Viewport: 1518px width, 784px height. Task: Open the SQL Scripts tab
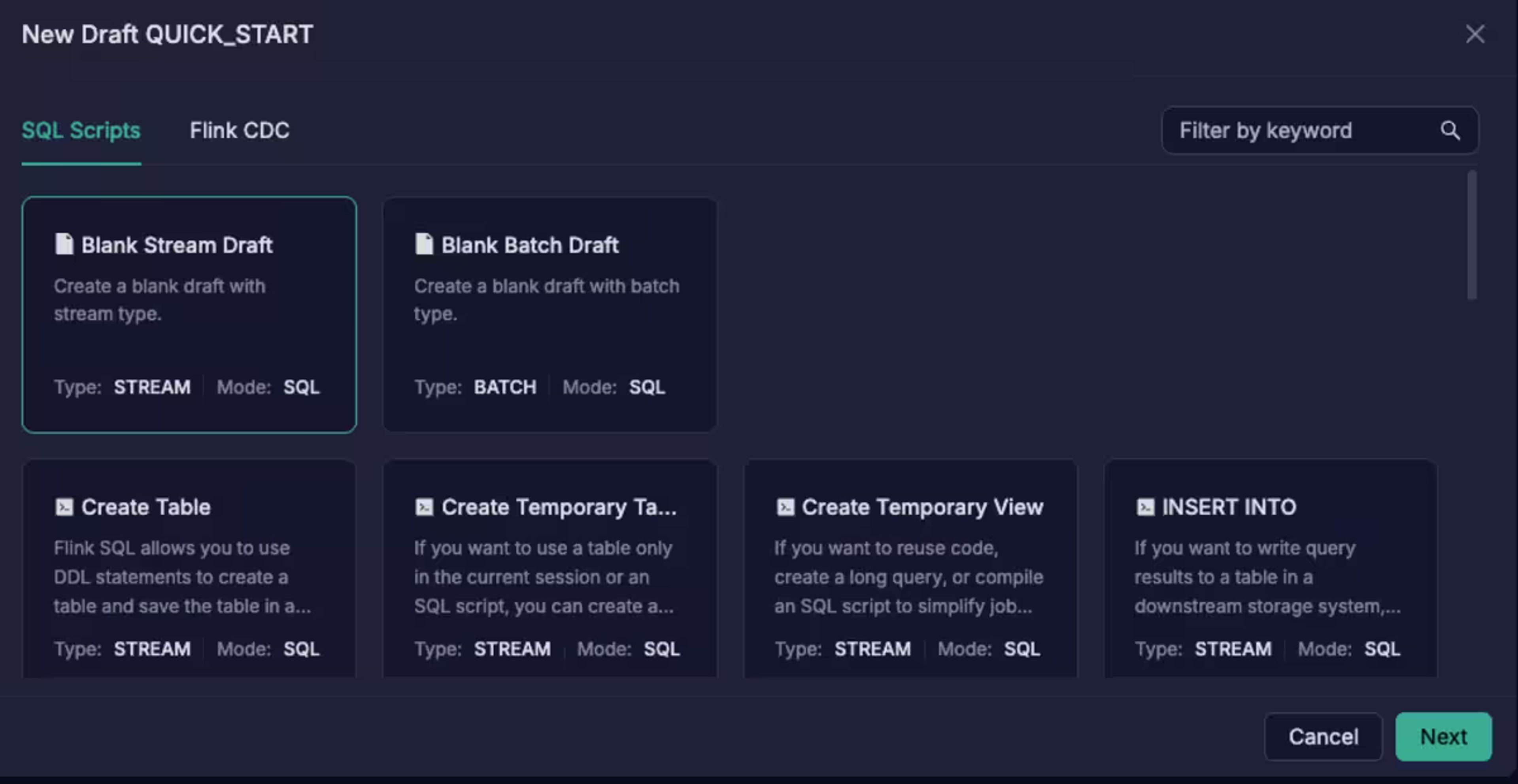(81, 130)
